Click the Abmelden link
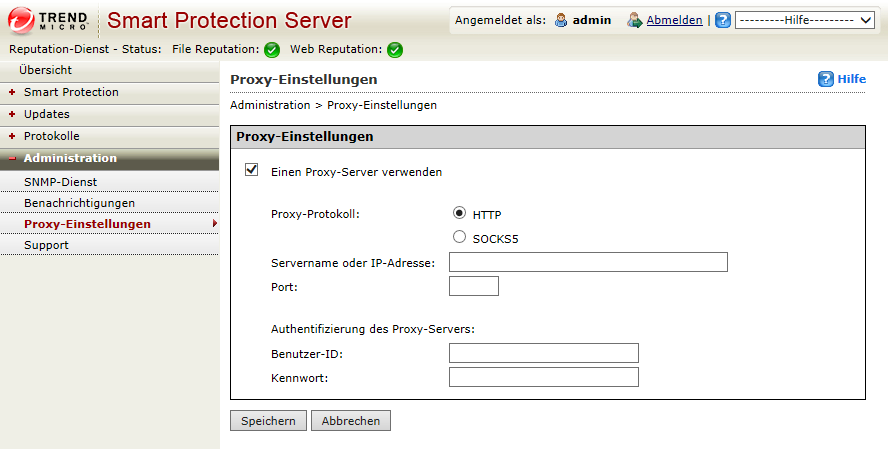888x449 pixels. (x=674, y=20)
